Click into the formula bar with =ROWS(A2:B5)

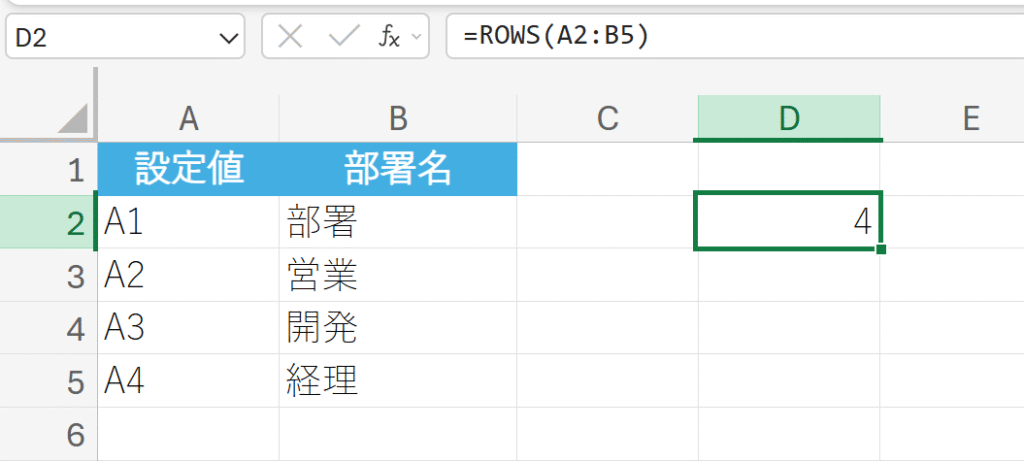[730, 37]
